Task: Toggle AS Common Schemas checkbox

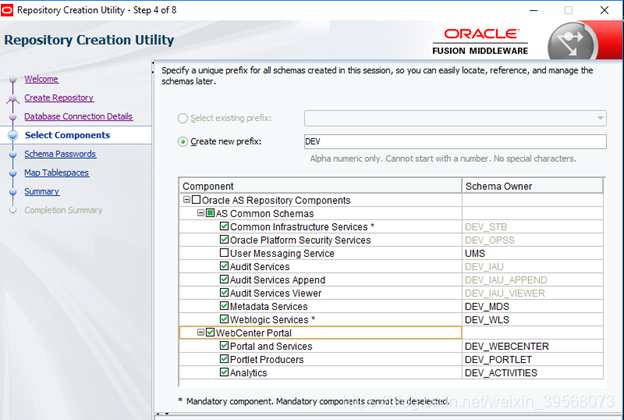Action: (x=211, y=213)
